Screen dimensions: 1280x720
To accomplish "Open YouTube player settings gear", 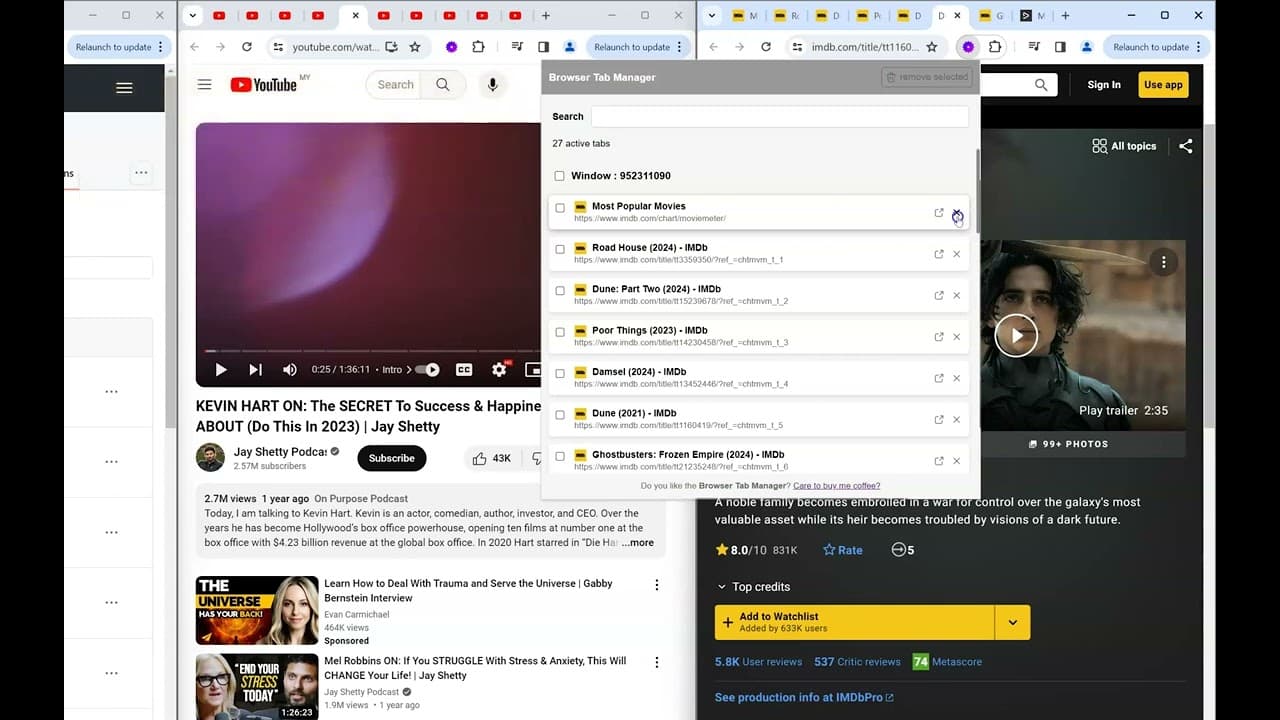I will click(499, 370).
